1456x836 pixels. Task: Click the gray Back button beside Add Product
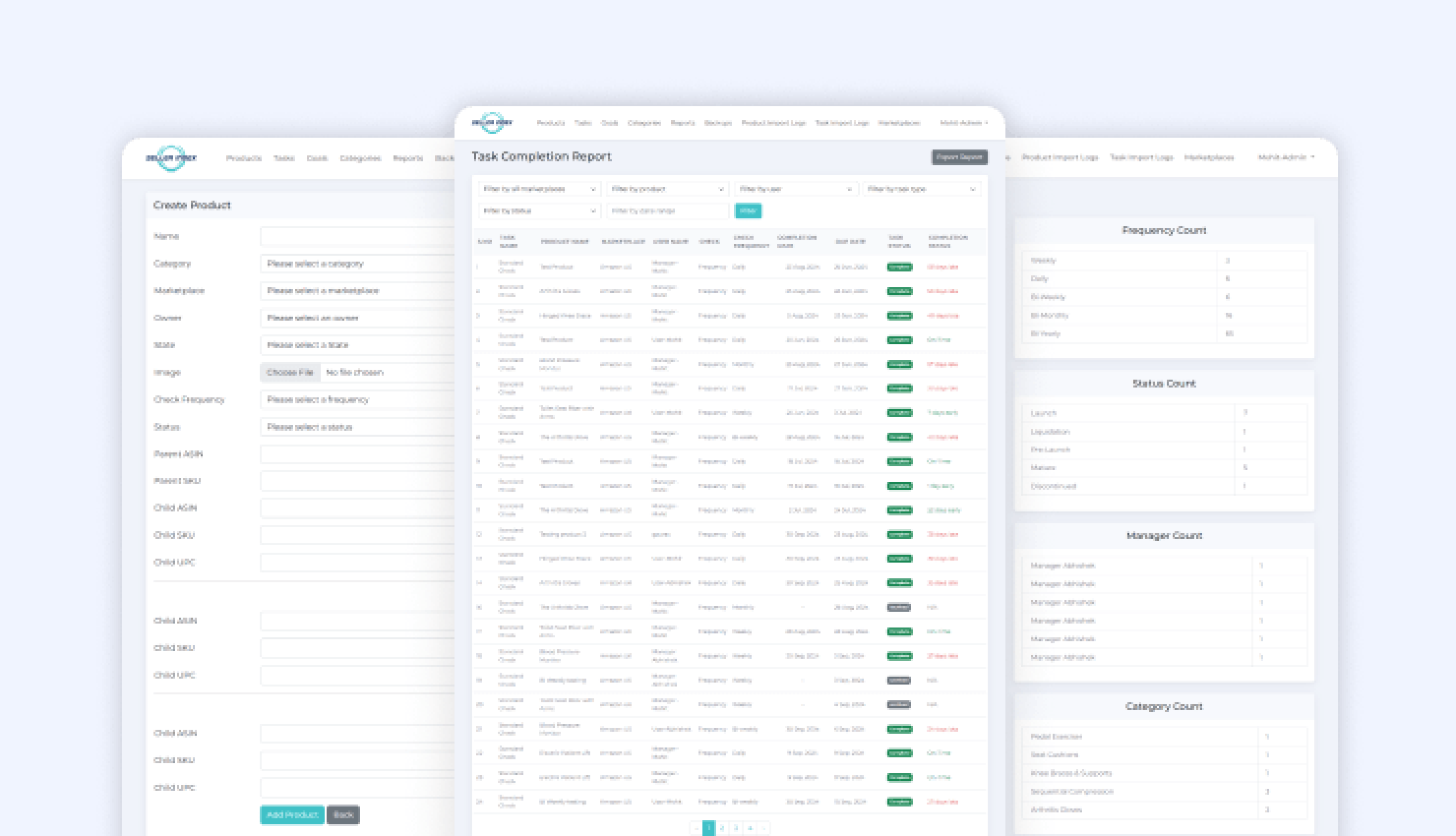343,815
